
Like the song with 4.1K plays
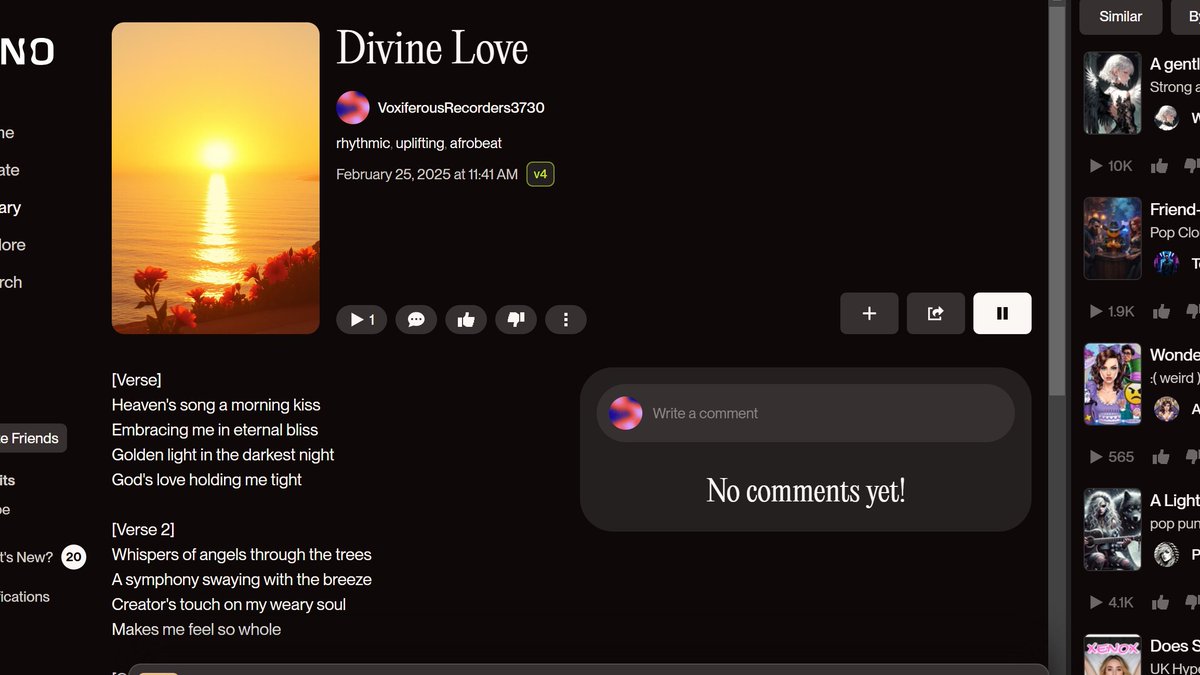click(x=1161, y=602)
